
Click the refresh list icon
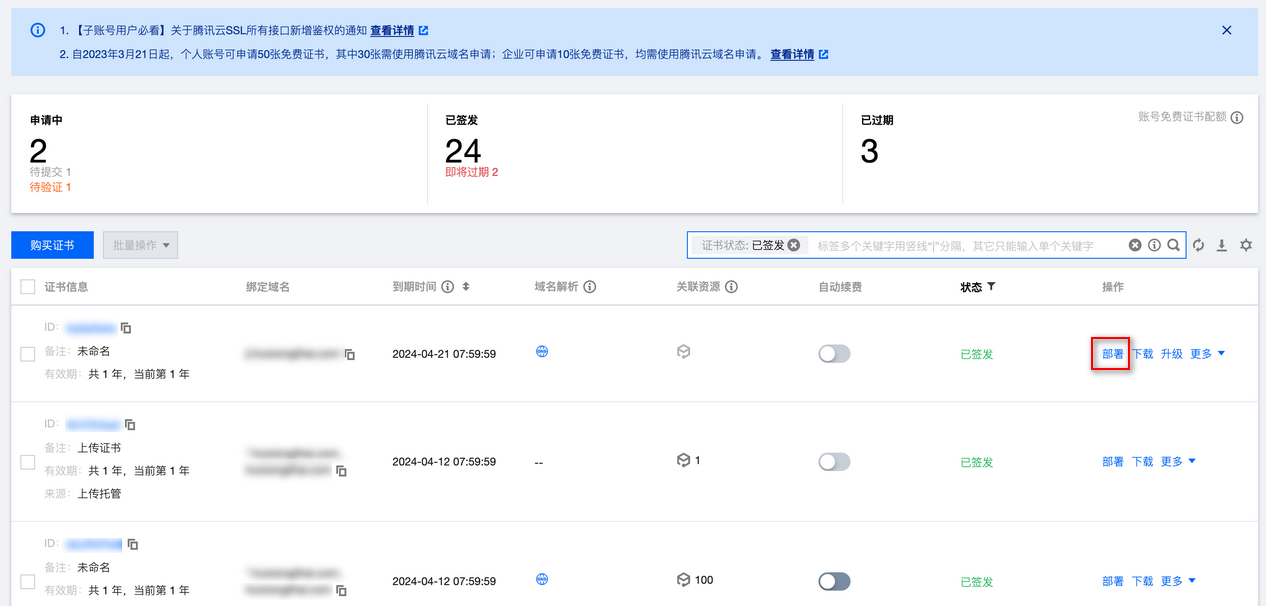point(1198,245)
